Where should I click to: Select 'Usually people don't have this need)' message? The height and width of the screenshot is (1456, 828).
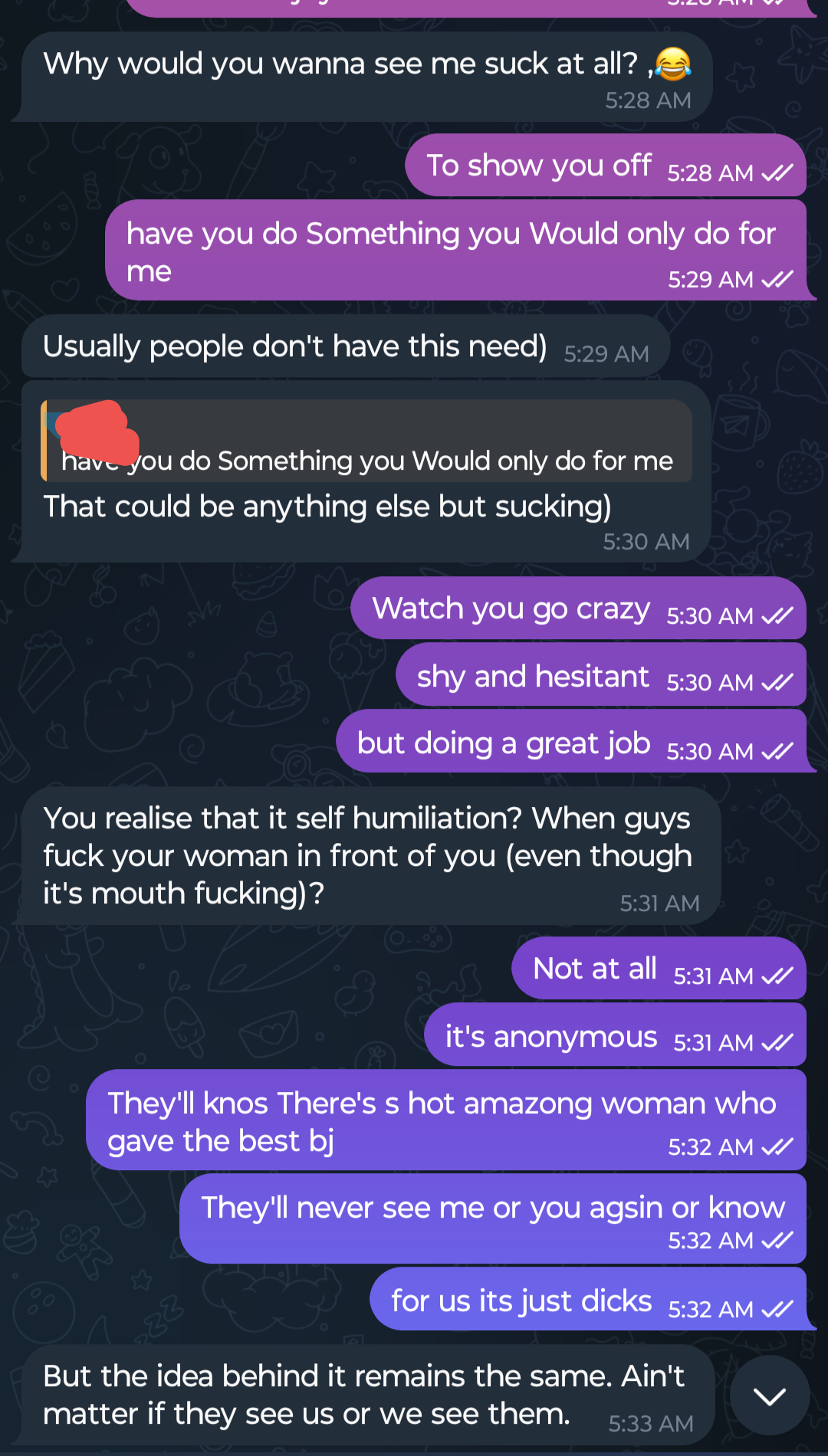click(346, 346)
